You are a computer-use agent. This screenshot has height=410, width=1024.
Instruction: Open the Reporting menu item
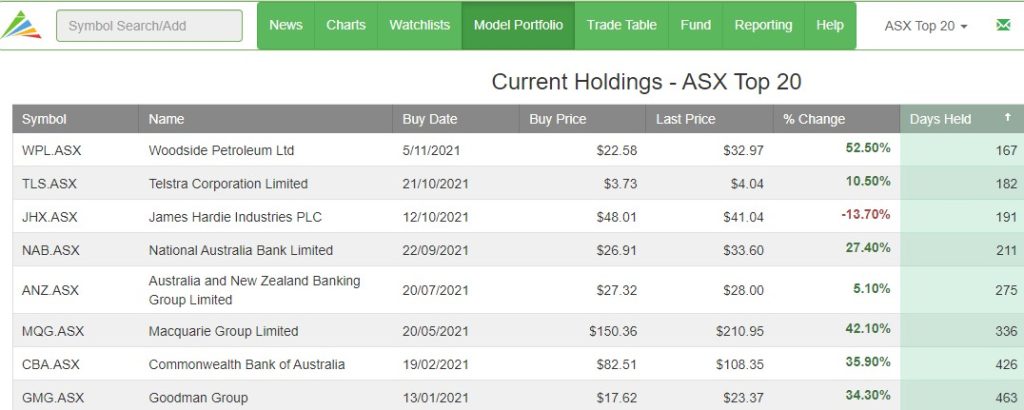coord(763,25)
